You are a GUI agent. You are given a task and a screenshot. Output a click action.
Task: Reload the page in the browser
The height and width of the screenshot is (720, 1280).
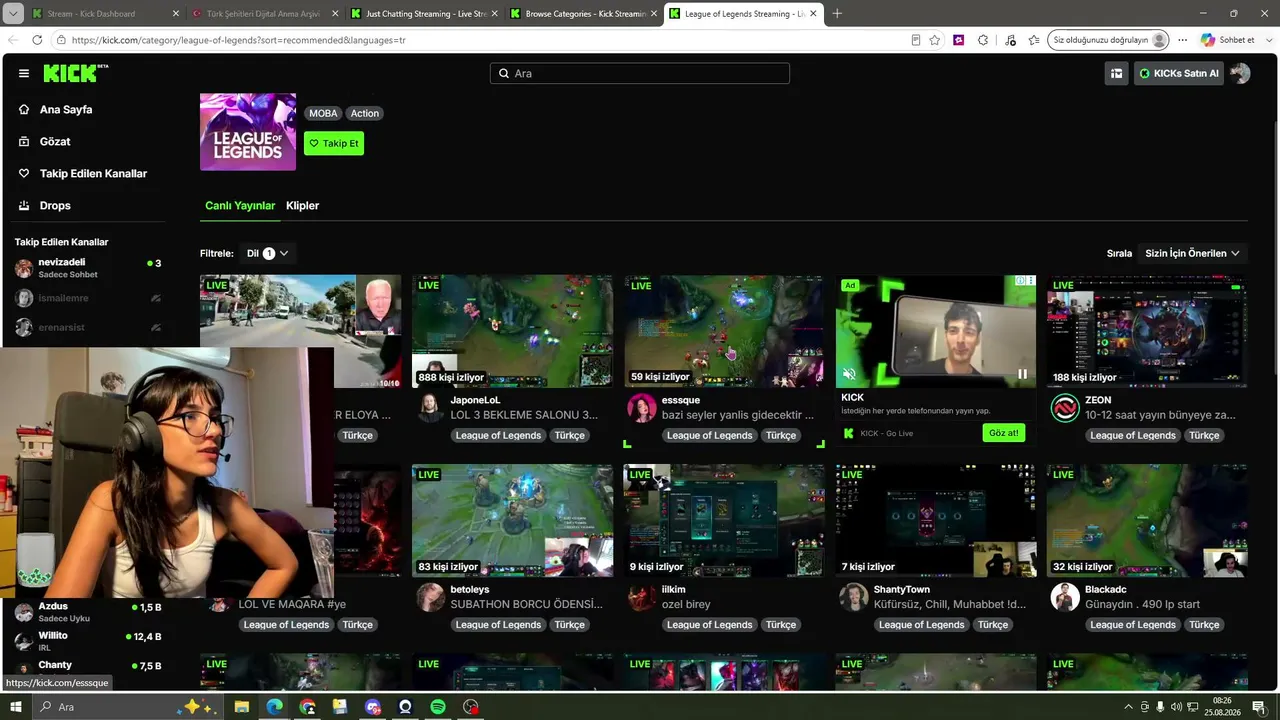pos(37,40)
